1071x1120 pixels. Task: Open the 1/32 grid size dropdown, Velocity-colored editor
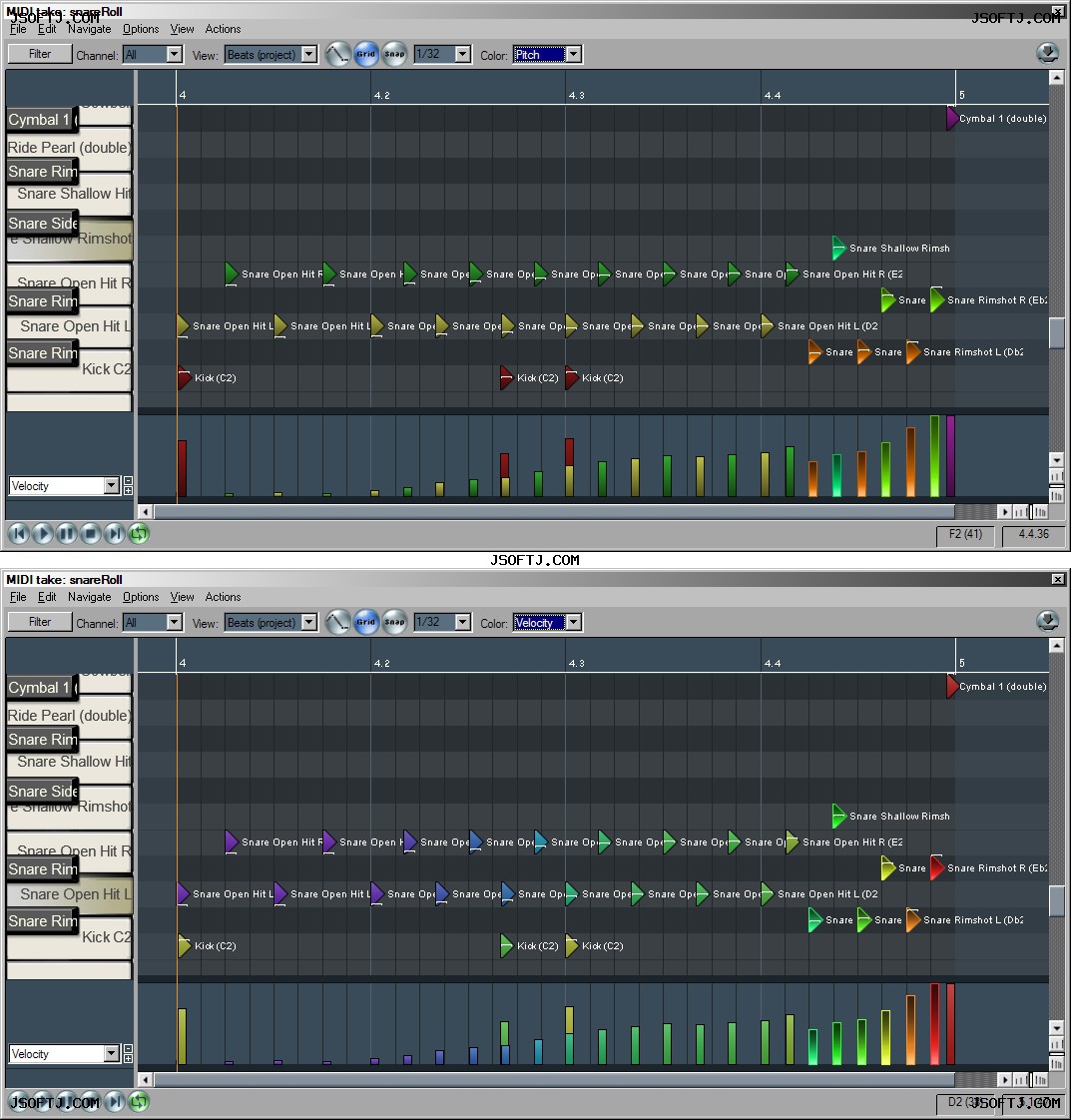[442, 622]
